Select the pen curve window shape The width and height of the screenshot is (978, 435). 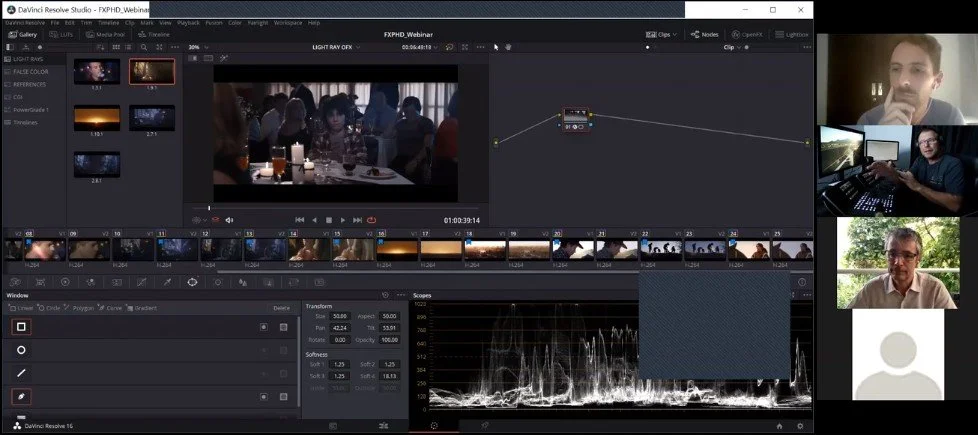(21, 396)
